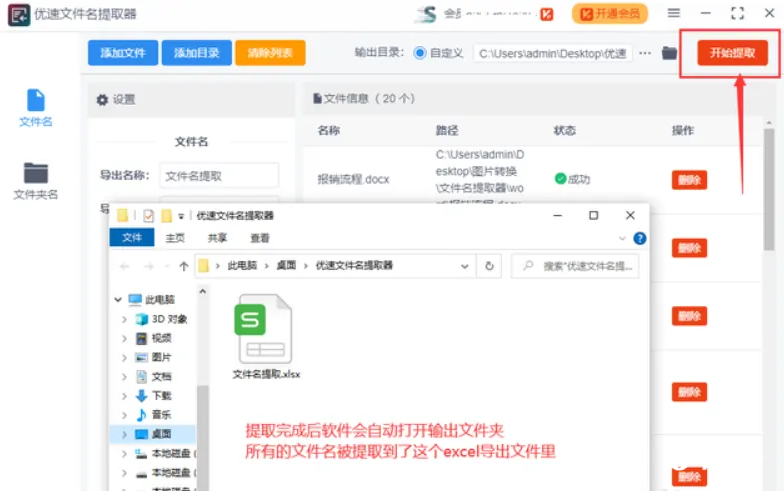
Task: Open the hamburger menu in title bar
Action: coord(674,14)
